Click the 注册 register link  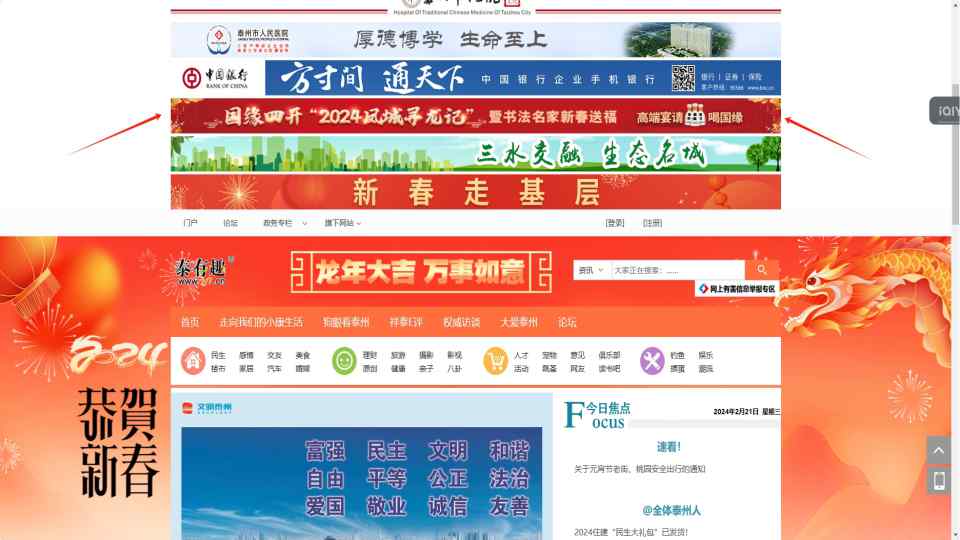[653, 223]
